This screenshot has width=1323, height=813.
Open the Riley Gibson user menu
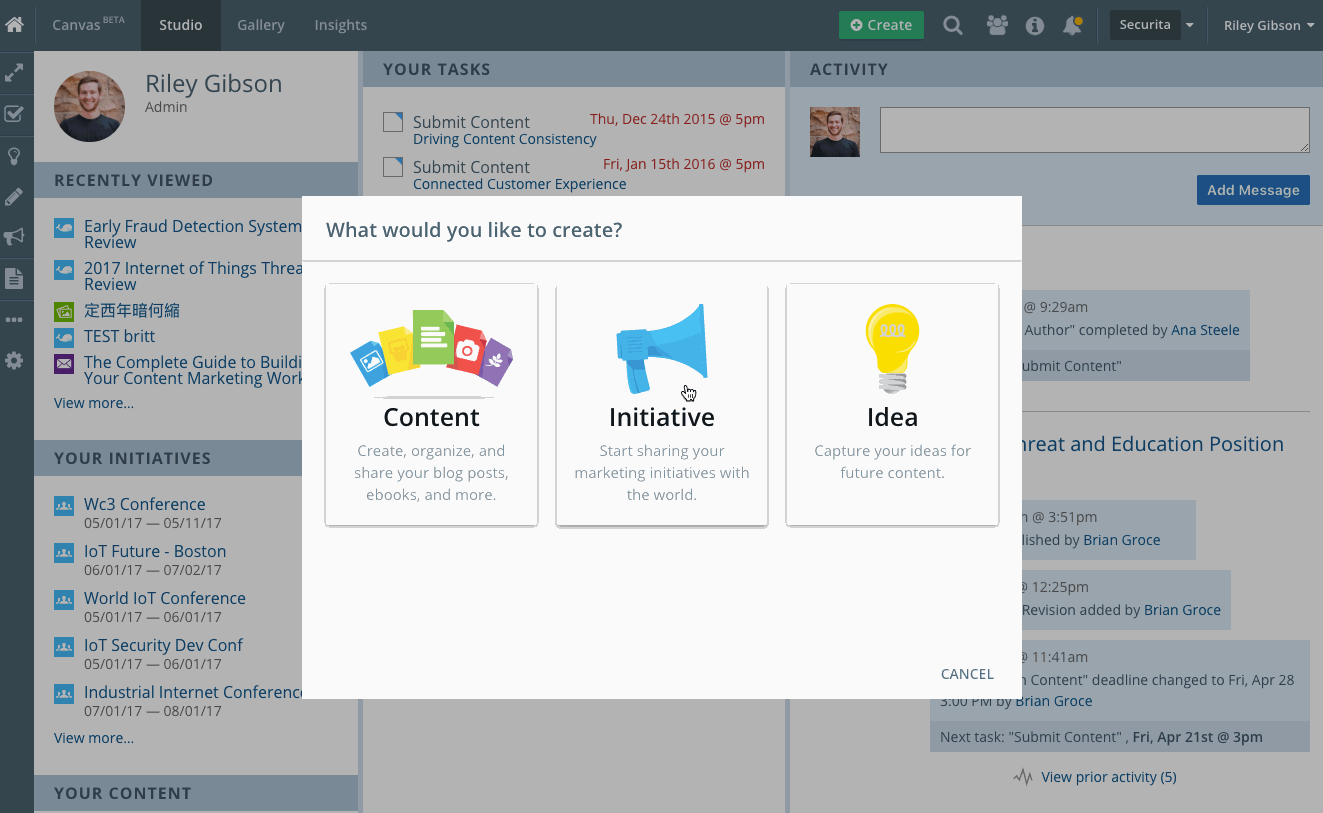(x=1269, y=26)
